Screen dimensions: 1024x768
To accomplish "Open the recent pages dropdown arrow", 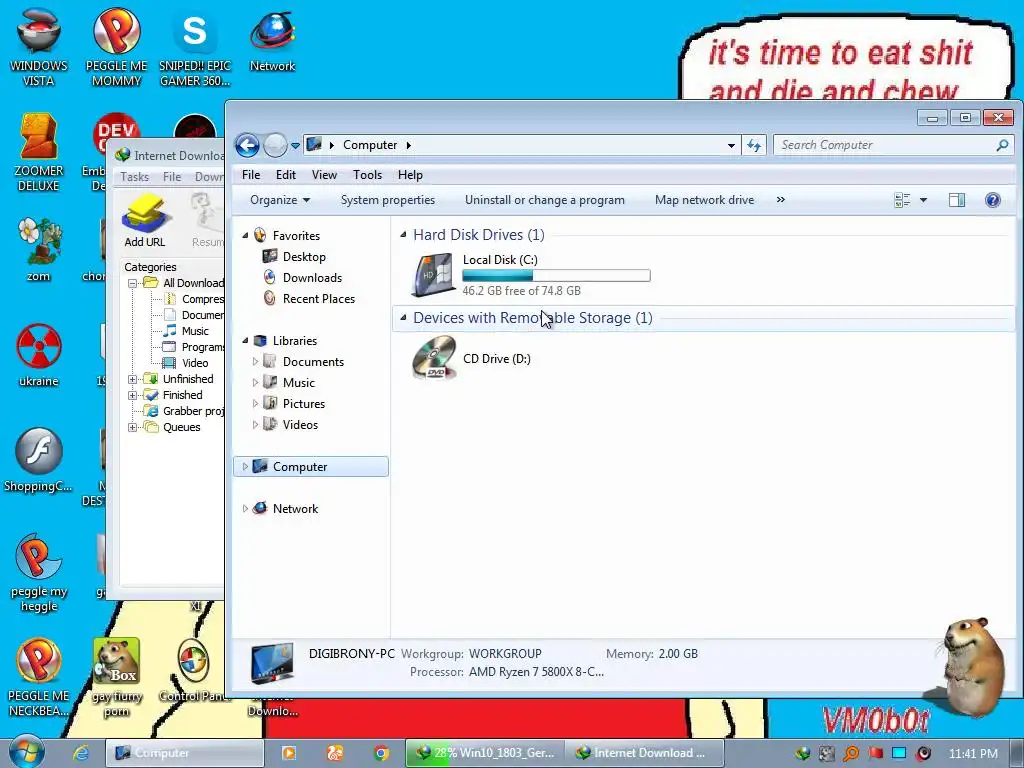I will click(295, 146).
